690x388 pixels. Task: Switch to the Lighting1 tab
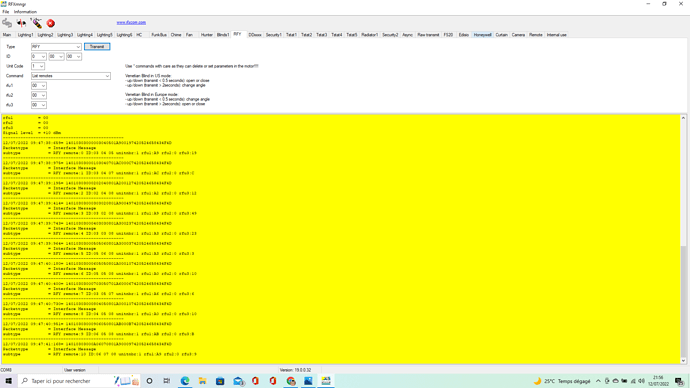coord(25,35)
